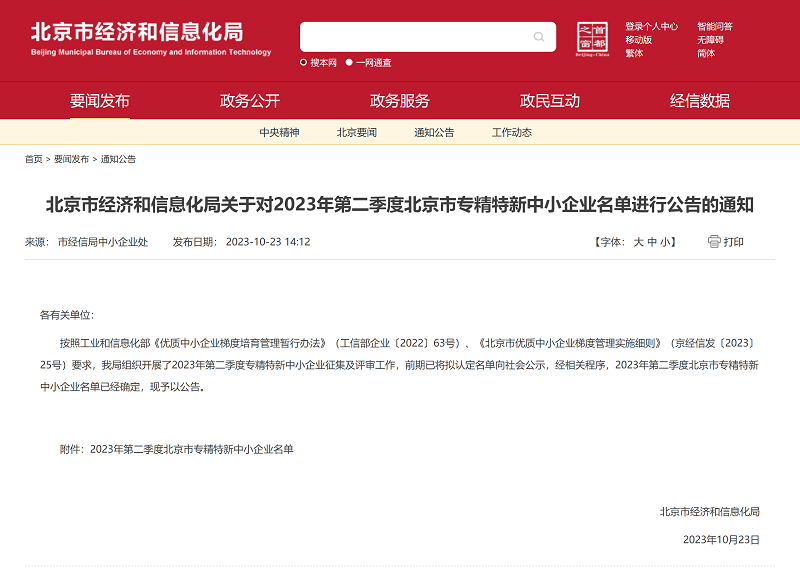Set font size to 大
800x567 pixels.
(638, 242)
